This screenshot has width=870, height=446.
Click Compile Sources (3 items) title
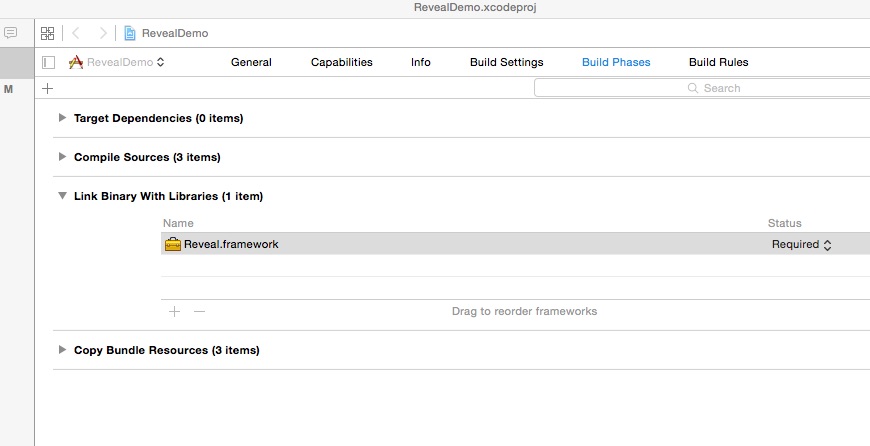147,157
